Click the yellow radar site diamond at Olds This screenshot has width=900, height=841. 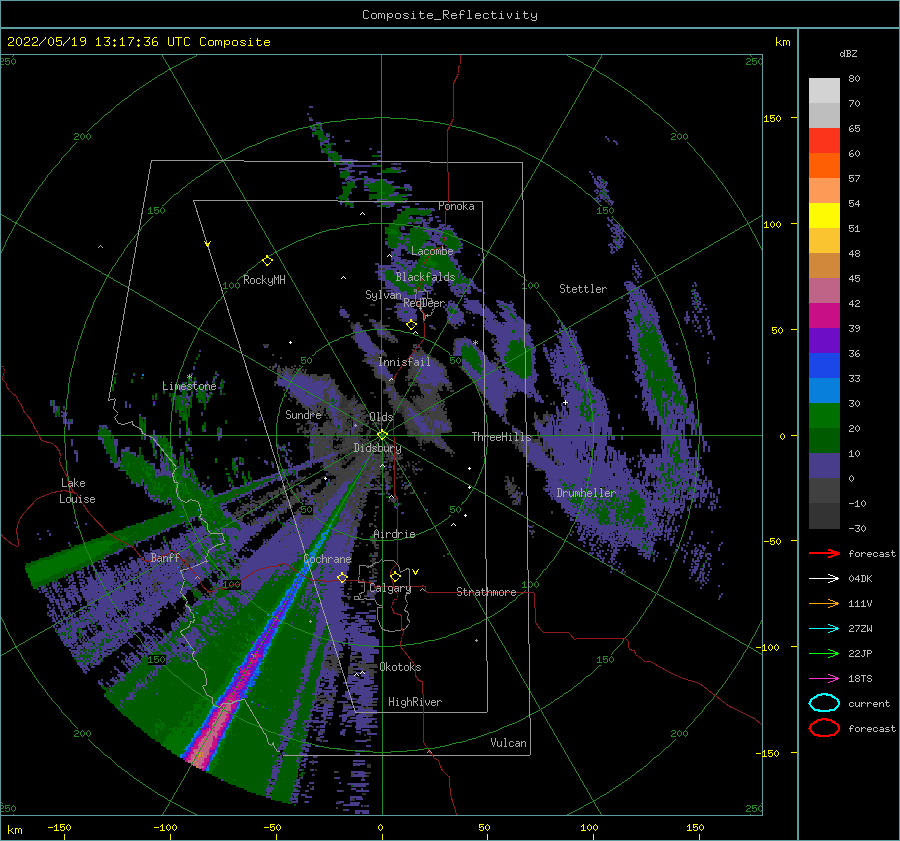382,435
